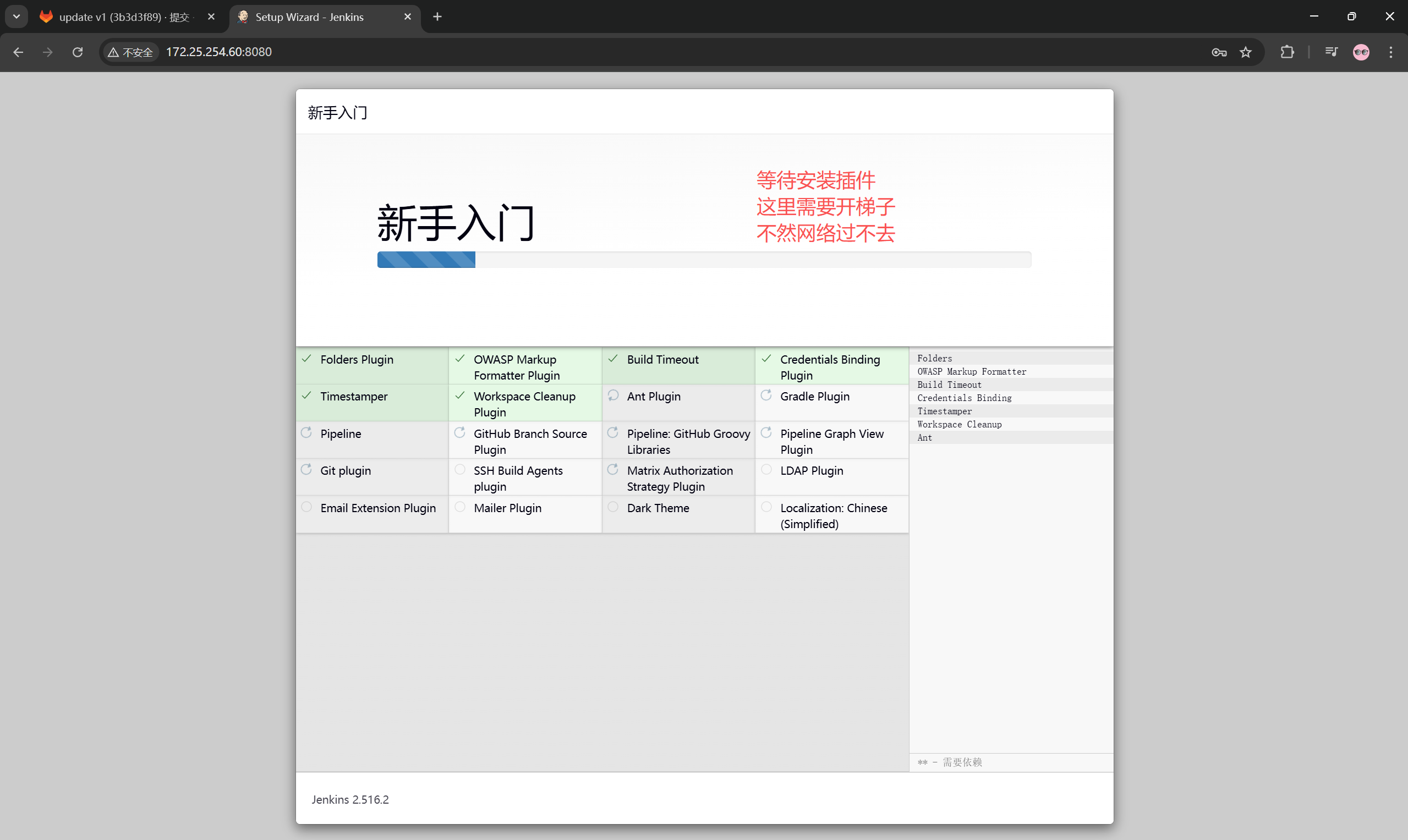Click the back navigation arrow
This screenshot has height=840, width=1408.
click(x=18, y=52)
